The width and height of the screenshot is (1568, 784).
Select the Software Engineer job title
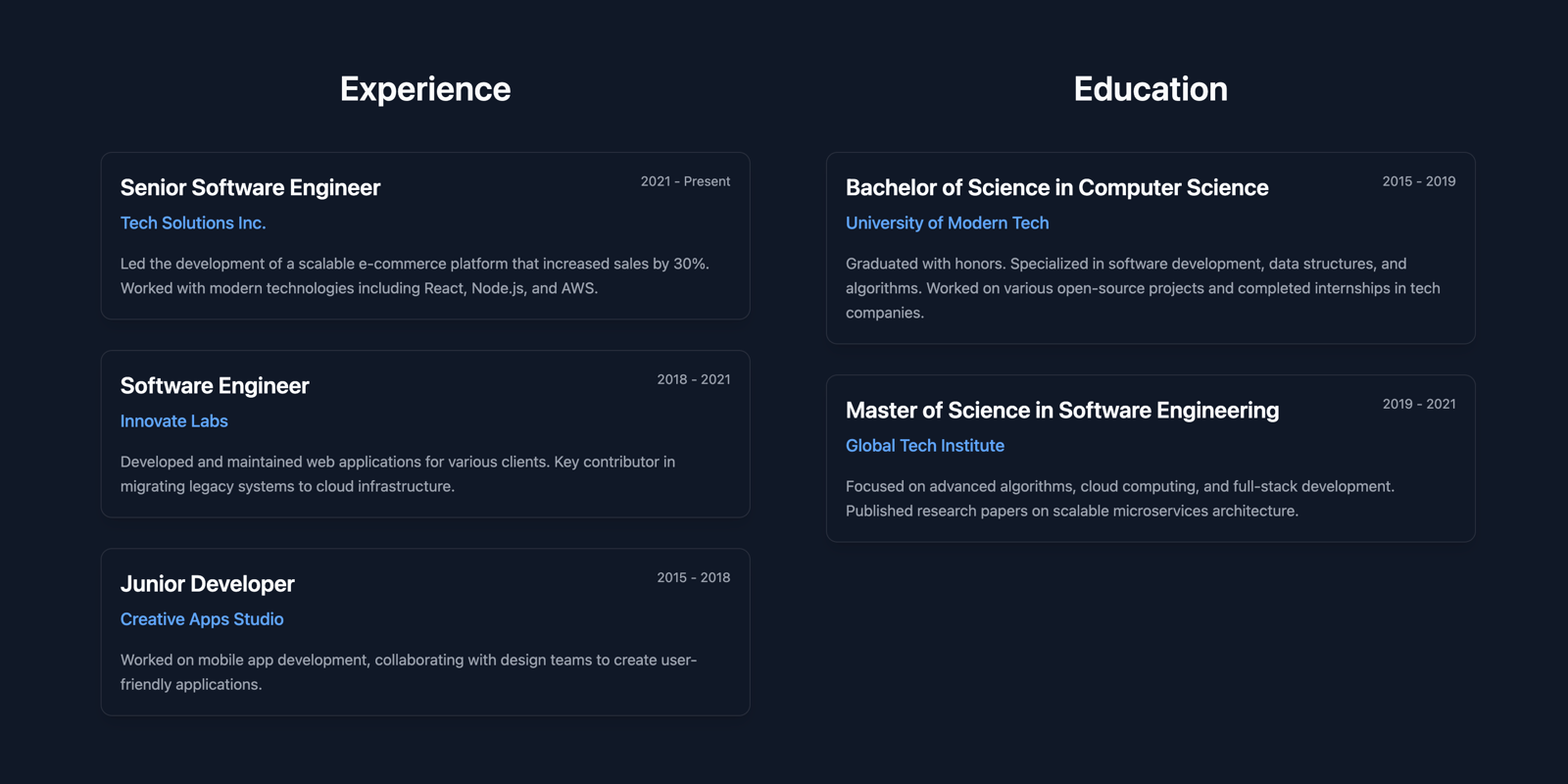click(215, 385)
